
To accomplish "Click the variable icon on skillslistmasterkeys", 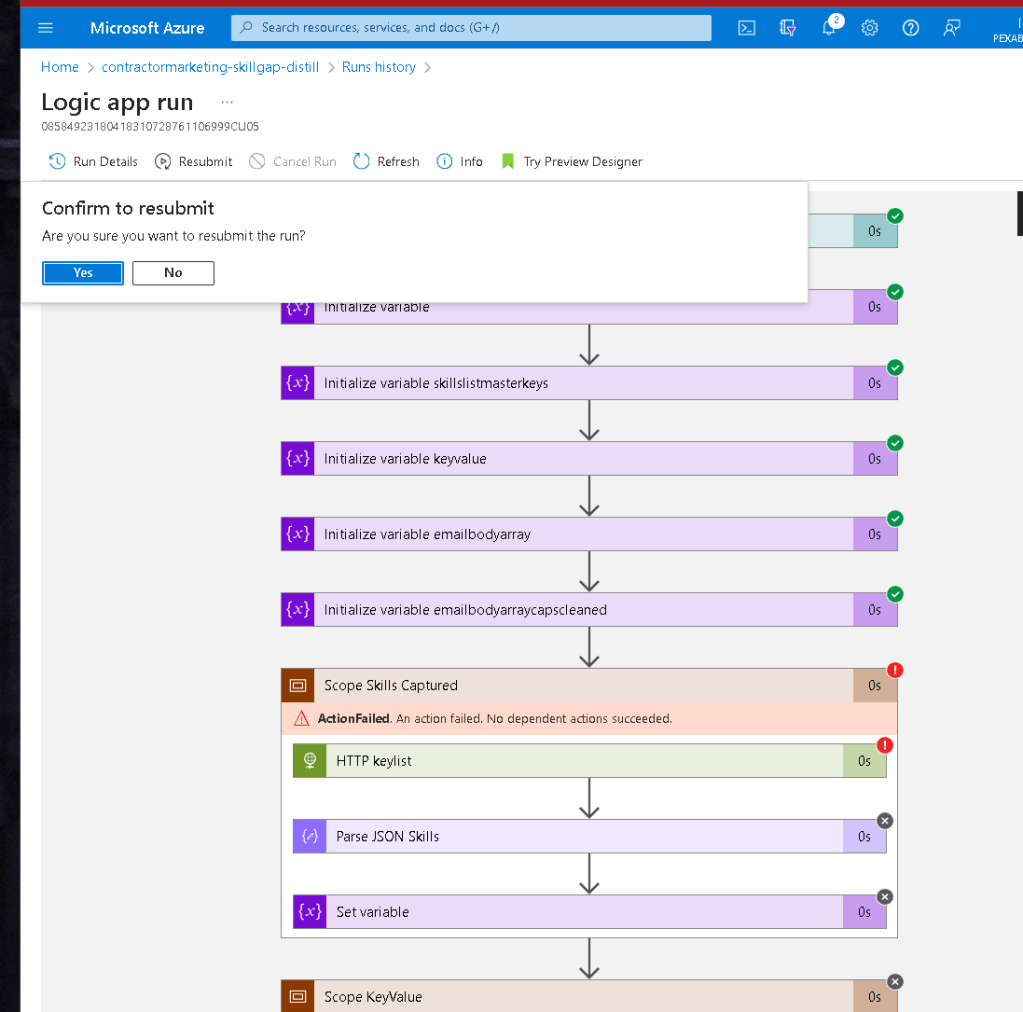I will 298,383.
